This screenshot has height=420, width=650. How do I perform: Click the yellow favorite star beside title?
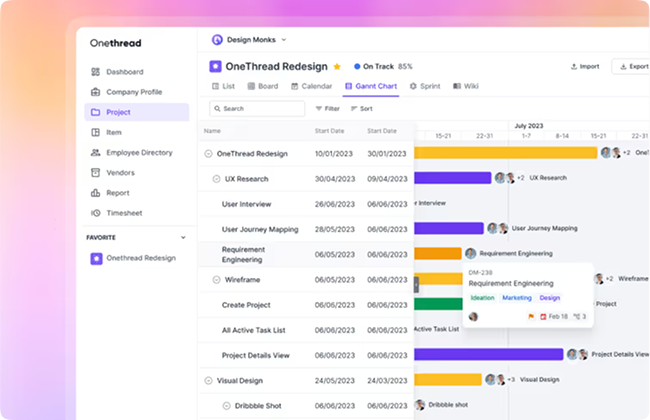click(x=337, y=67)
